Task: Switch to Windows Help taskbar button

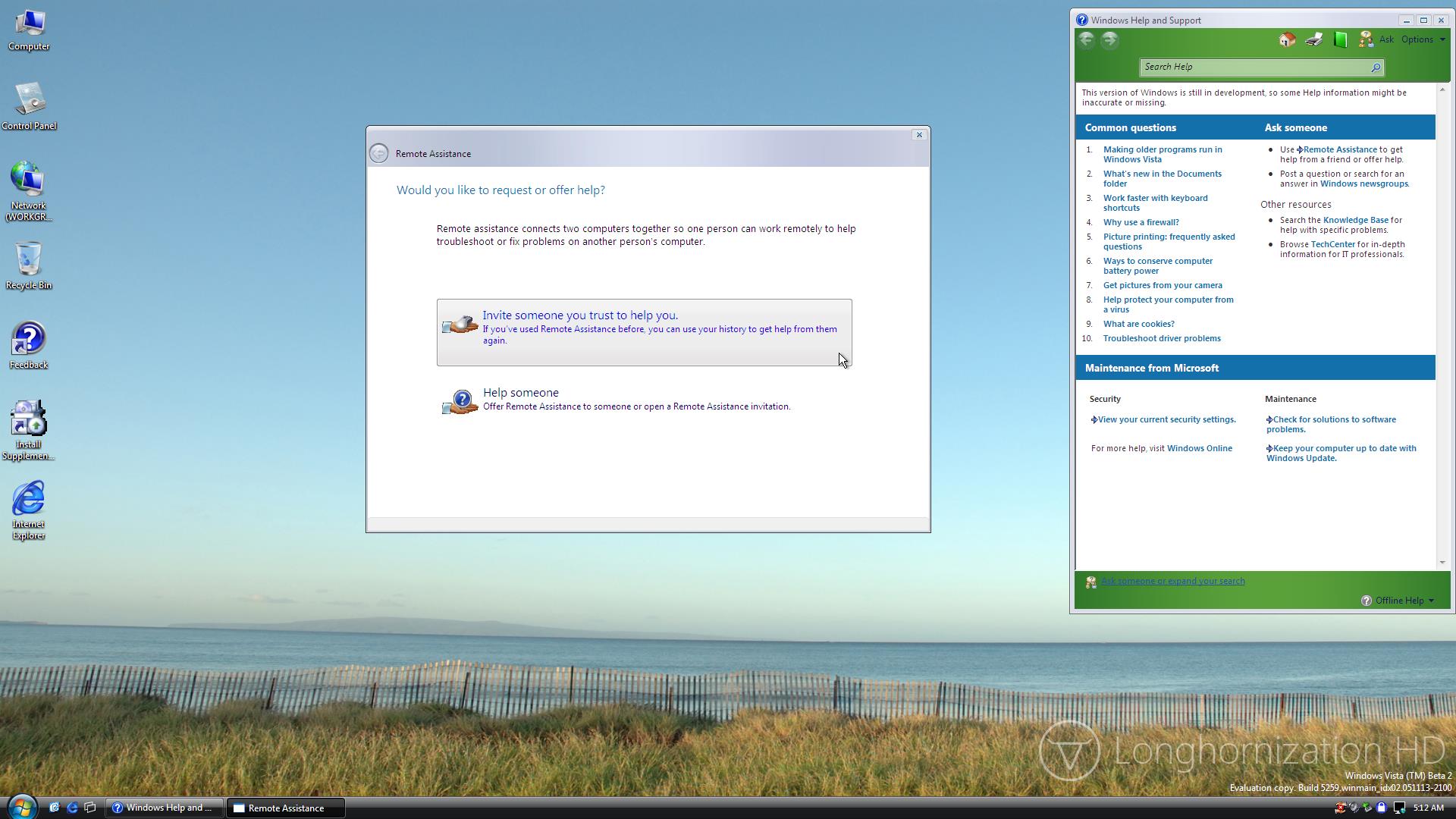Action: pos(164,808)
